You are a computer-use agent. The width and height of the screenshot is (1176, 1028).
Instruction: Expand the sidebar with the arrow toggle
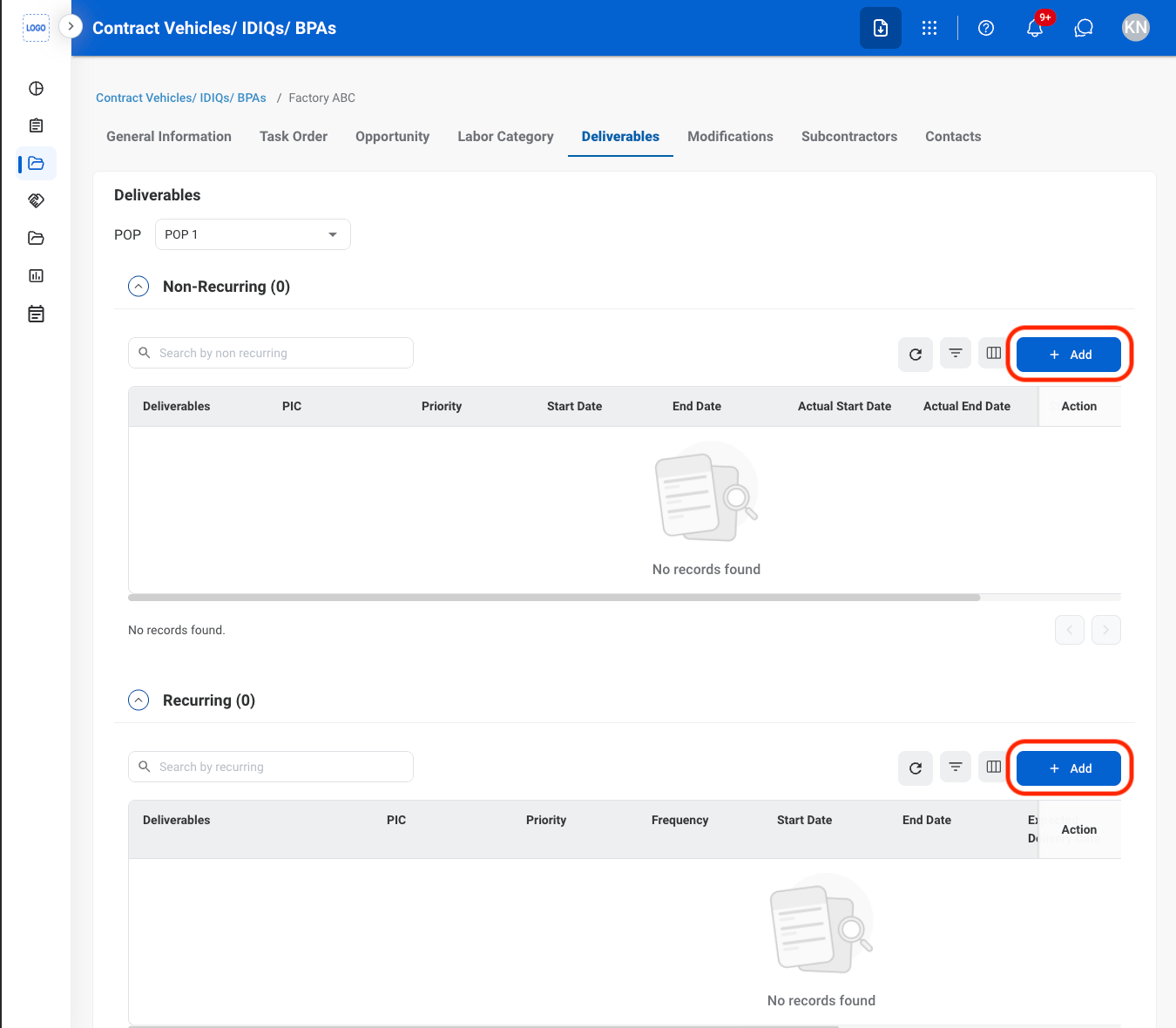coord(71,26)
